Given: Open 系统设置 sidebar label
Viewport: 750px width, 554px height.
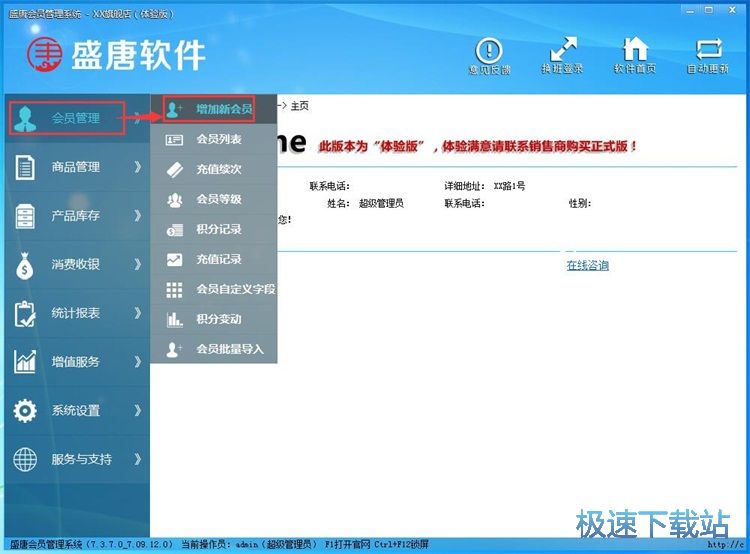Looking at the screenshot, I should [x=76, y=410].
